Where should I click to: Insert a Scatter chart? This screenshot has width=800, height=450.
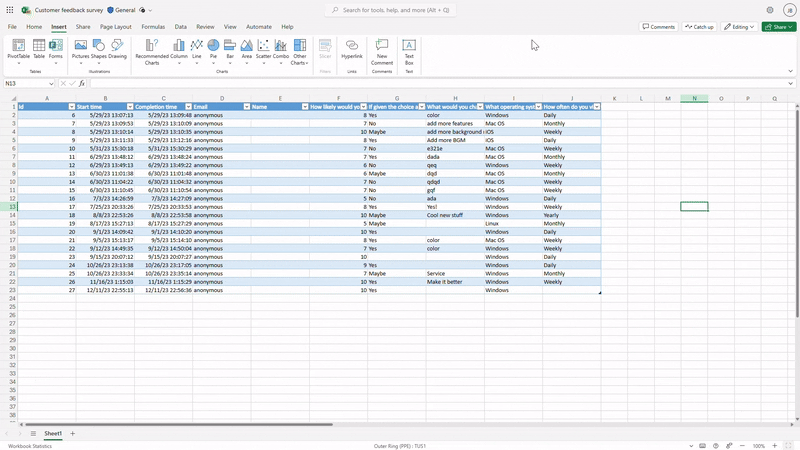[x=263, y=51]
